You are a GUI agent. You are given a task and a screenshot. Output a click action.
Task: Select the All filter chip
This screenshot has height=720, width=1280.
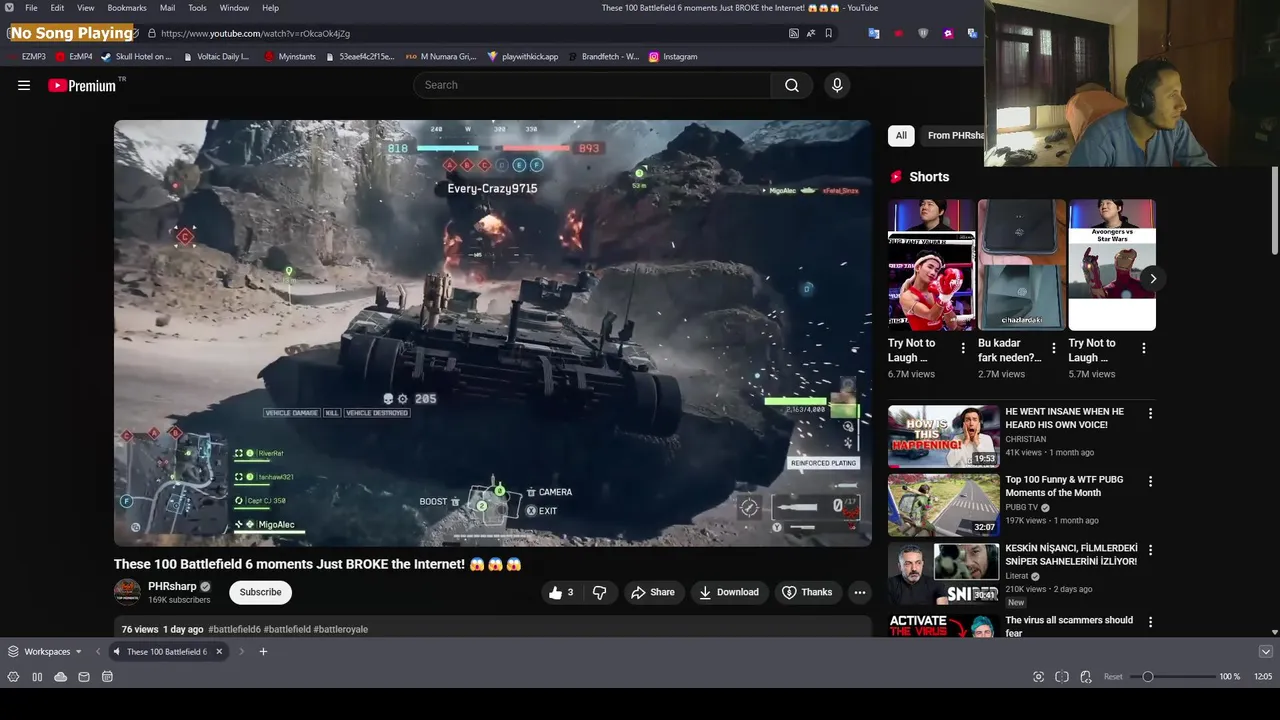(x=901, y=135)
